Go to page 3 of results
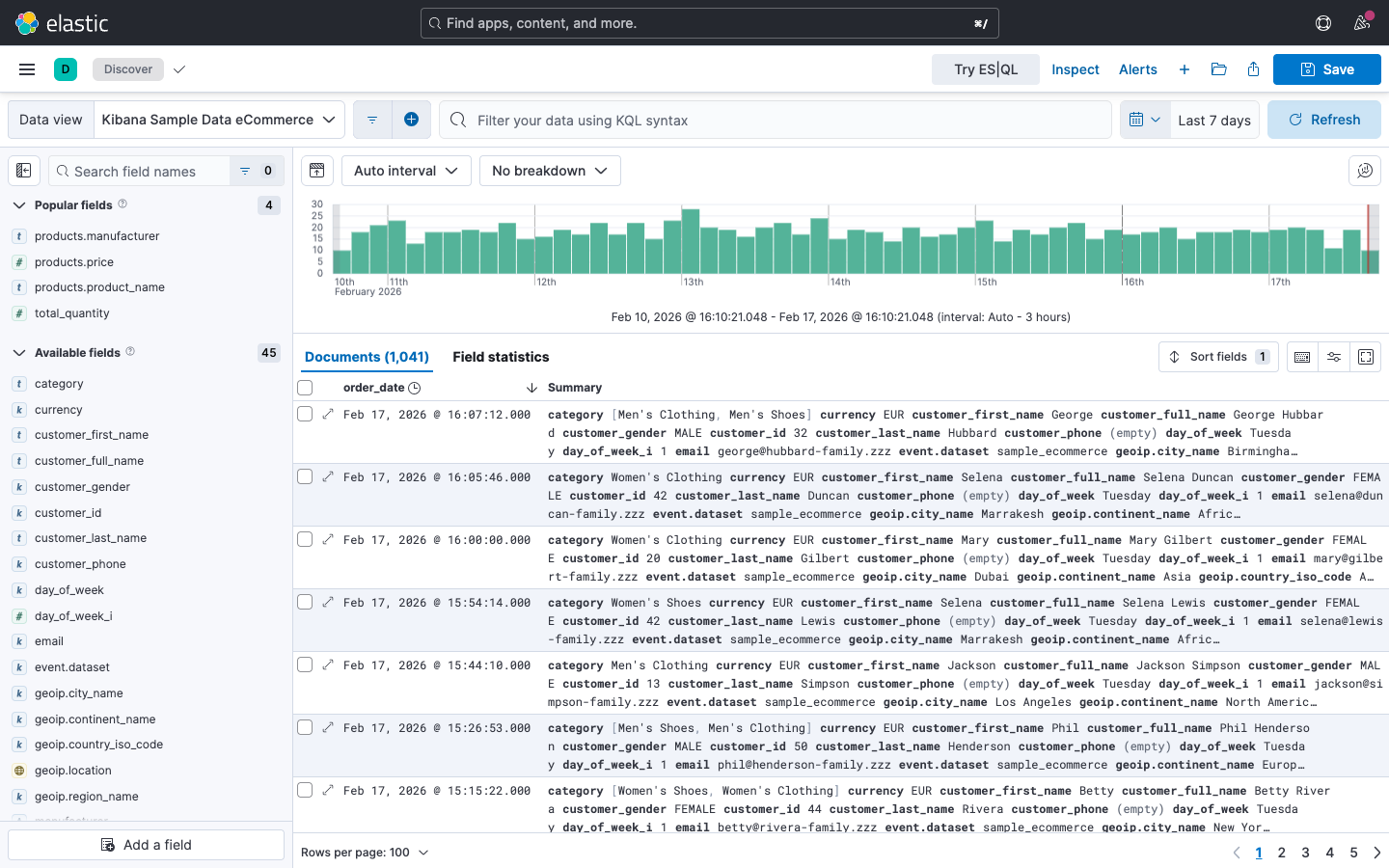This screenshot has width=1389, height=868. [x=1305, y=853]
